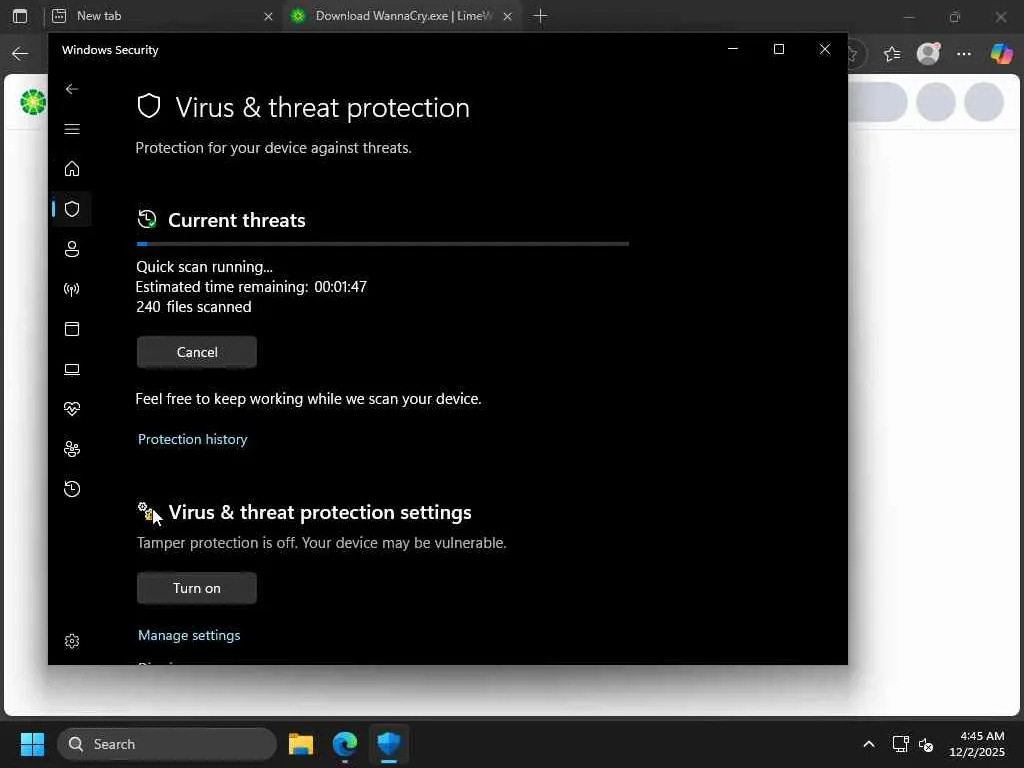This screenshot has height=768, width=1024.
Task: Click 'Tamper protection is off' warning text
Action: pyautogui.click(x=321, y=543)
